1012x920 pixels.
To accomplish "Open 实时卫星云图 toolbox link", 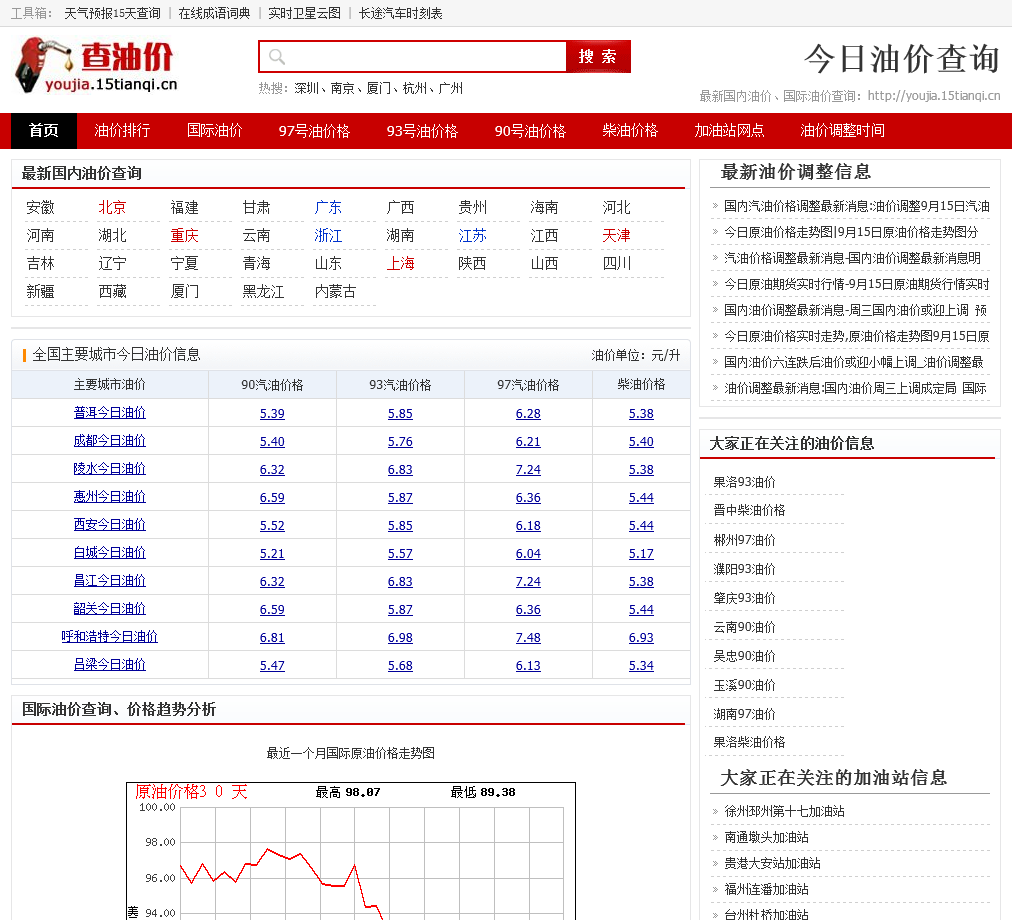I will [x=305, y=14].
